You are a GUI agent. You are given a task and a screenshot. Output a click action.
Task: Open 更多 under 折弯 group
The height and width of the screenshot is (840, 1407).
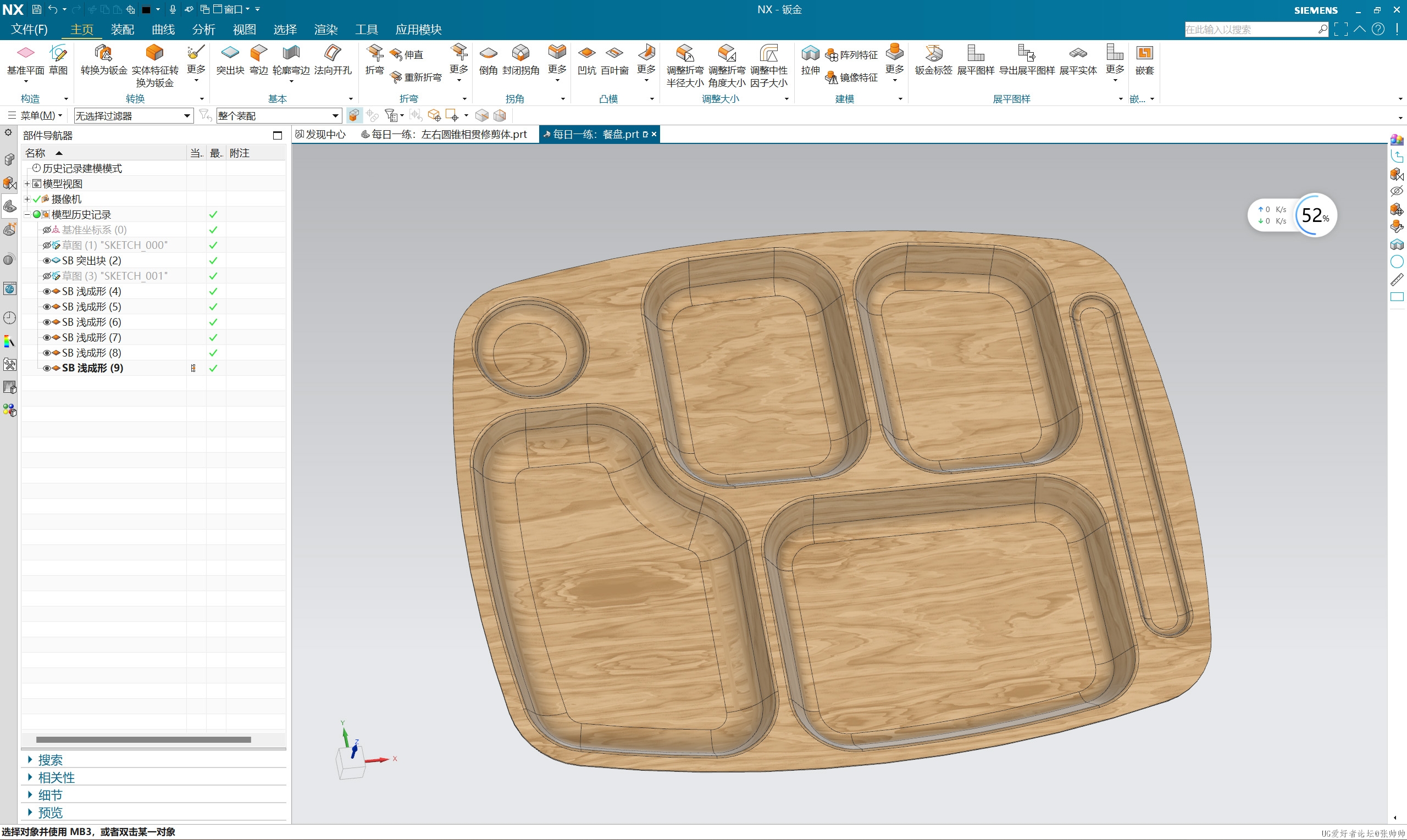(458, 63)
